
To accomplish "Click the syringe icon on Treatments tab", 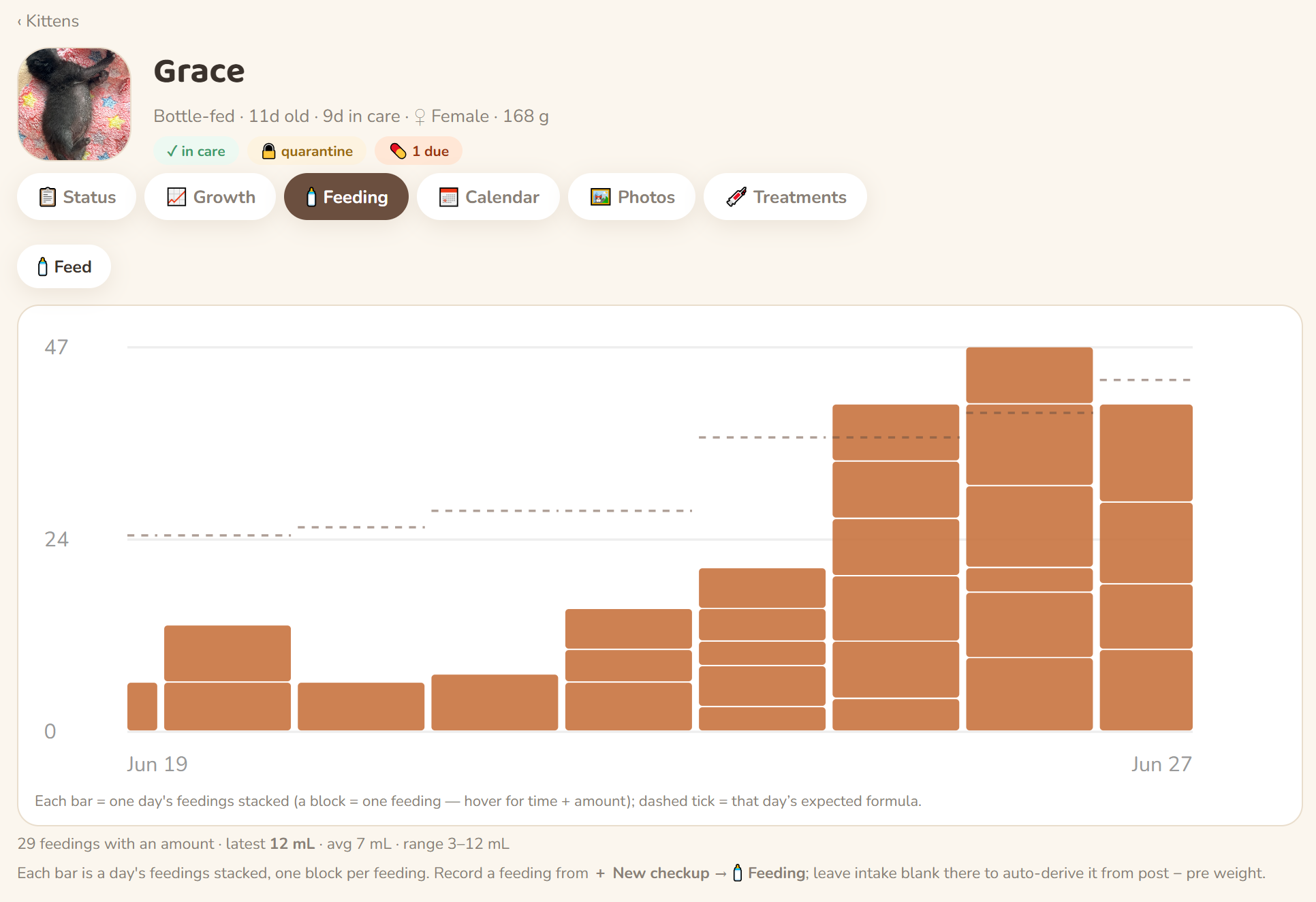I will tap(736, 197).
